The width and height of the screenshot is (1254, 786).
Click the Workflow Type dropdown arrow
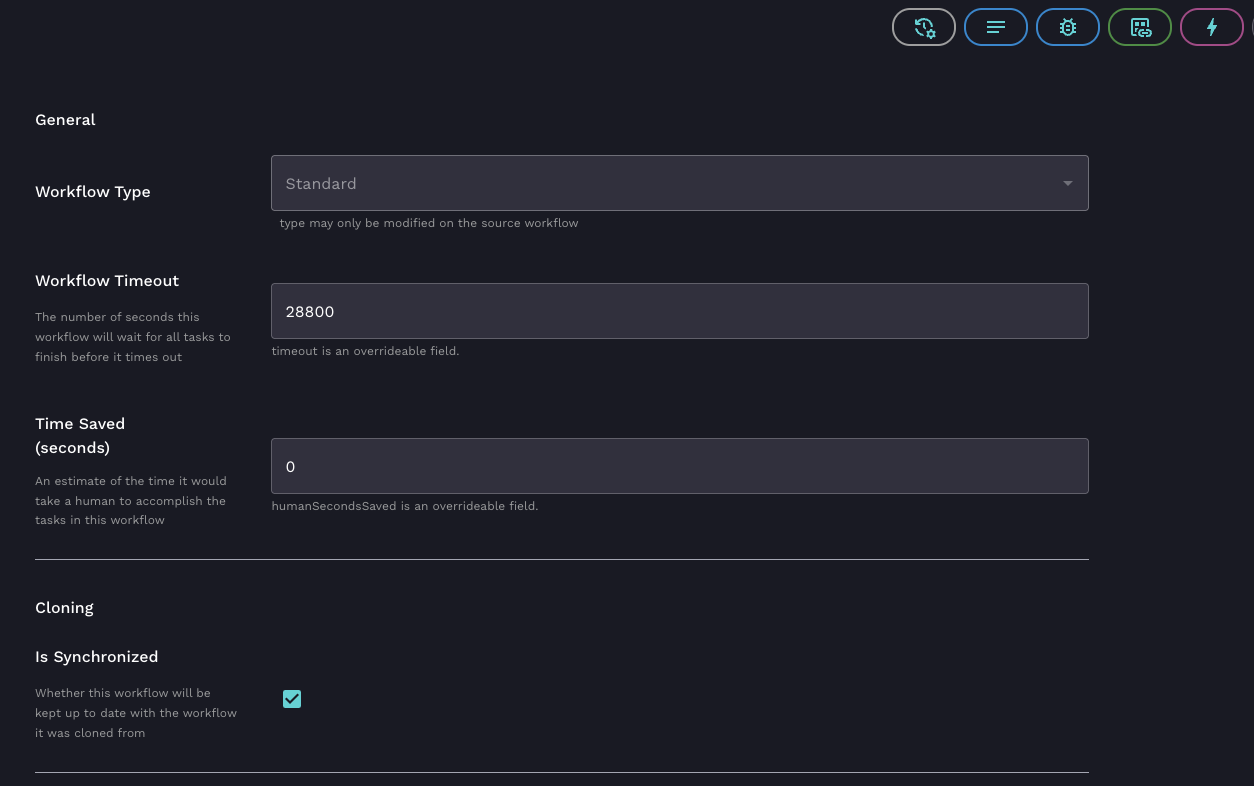point(1067,183)
